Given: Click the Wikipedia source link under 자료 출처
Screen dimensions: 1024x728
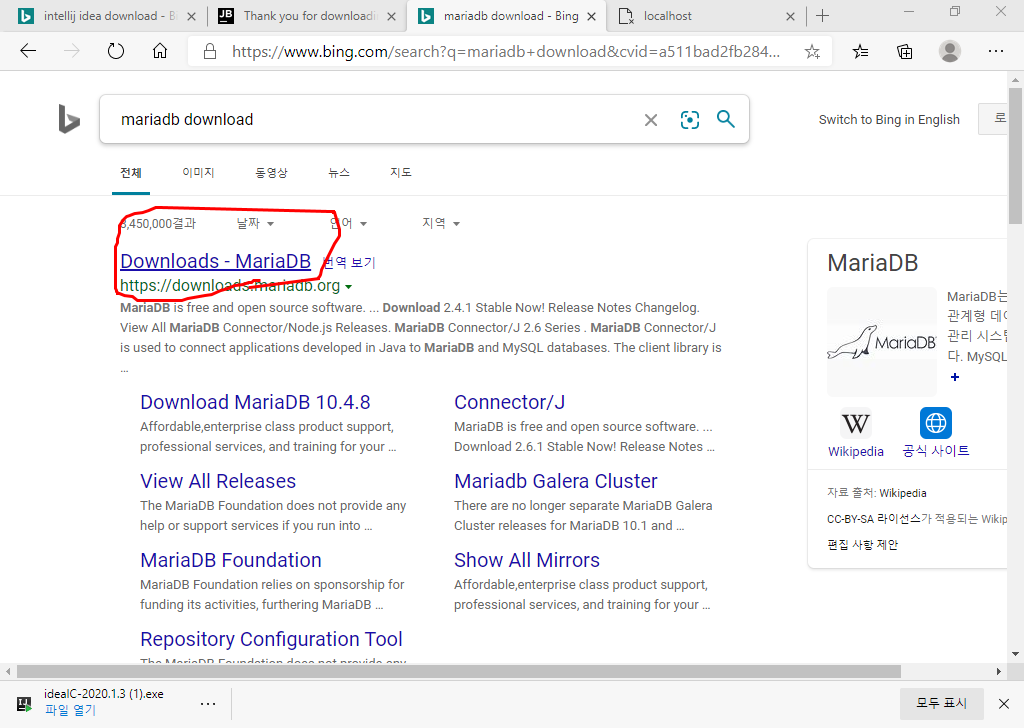Looking at the screenshot, I should pos(903,493).
